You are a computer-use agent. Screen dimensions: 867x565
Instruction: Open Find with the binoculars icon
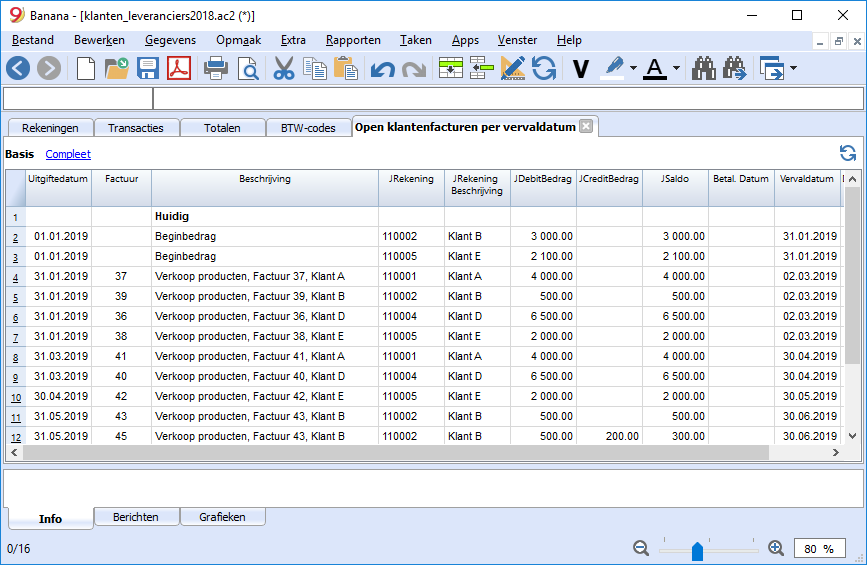pyautogui.click(x=703, y=69)
